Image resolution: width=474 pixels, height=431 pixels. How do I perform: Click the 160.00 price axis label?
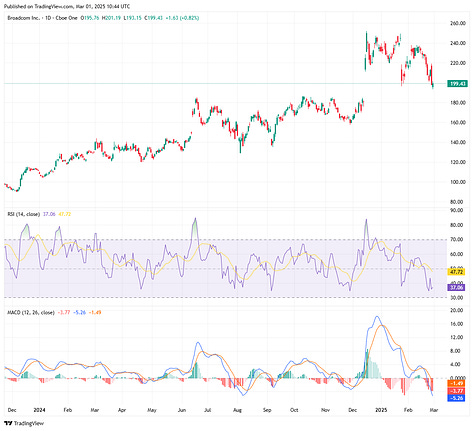tap(457, 123)
